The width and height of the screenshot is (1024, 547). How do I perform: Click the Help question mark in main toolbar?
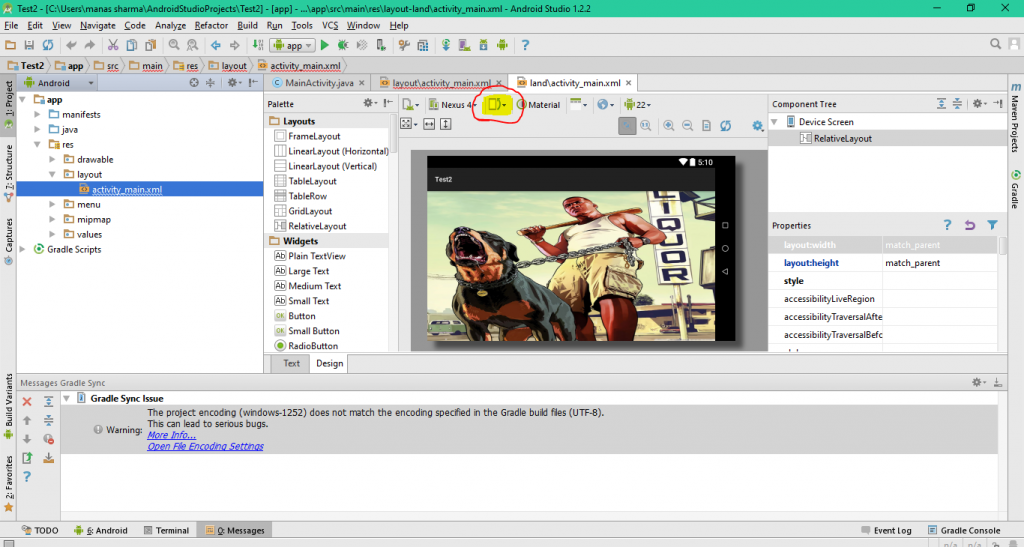pyautogui.click(x=525, y=45)
